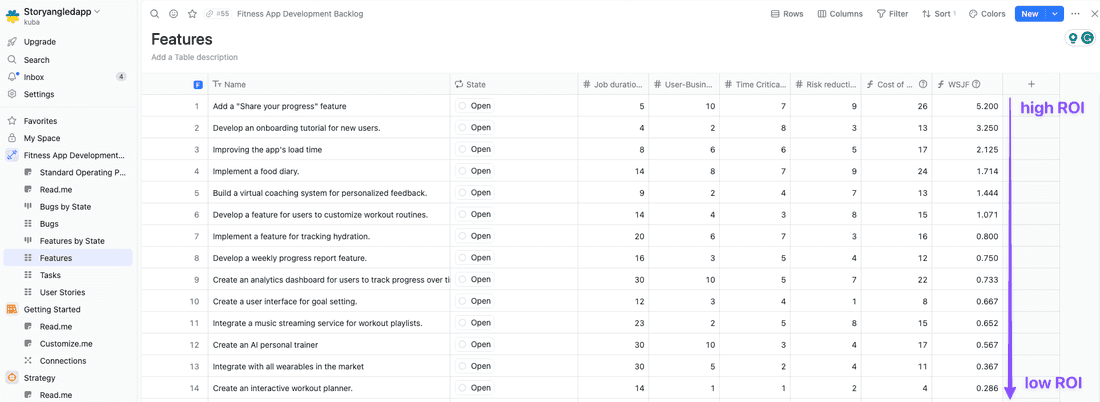The width and height of the screenshot is (1100, 402).
Task: Expand the Storyangledapp workspace dropdown
Action: (x=97, y=11)
